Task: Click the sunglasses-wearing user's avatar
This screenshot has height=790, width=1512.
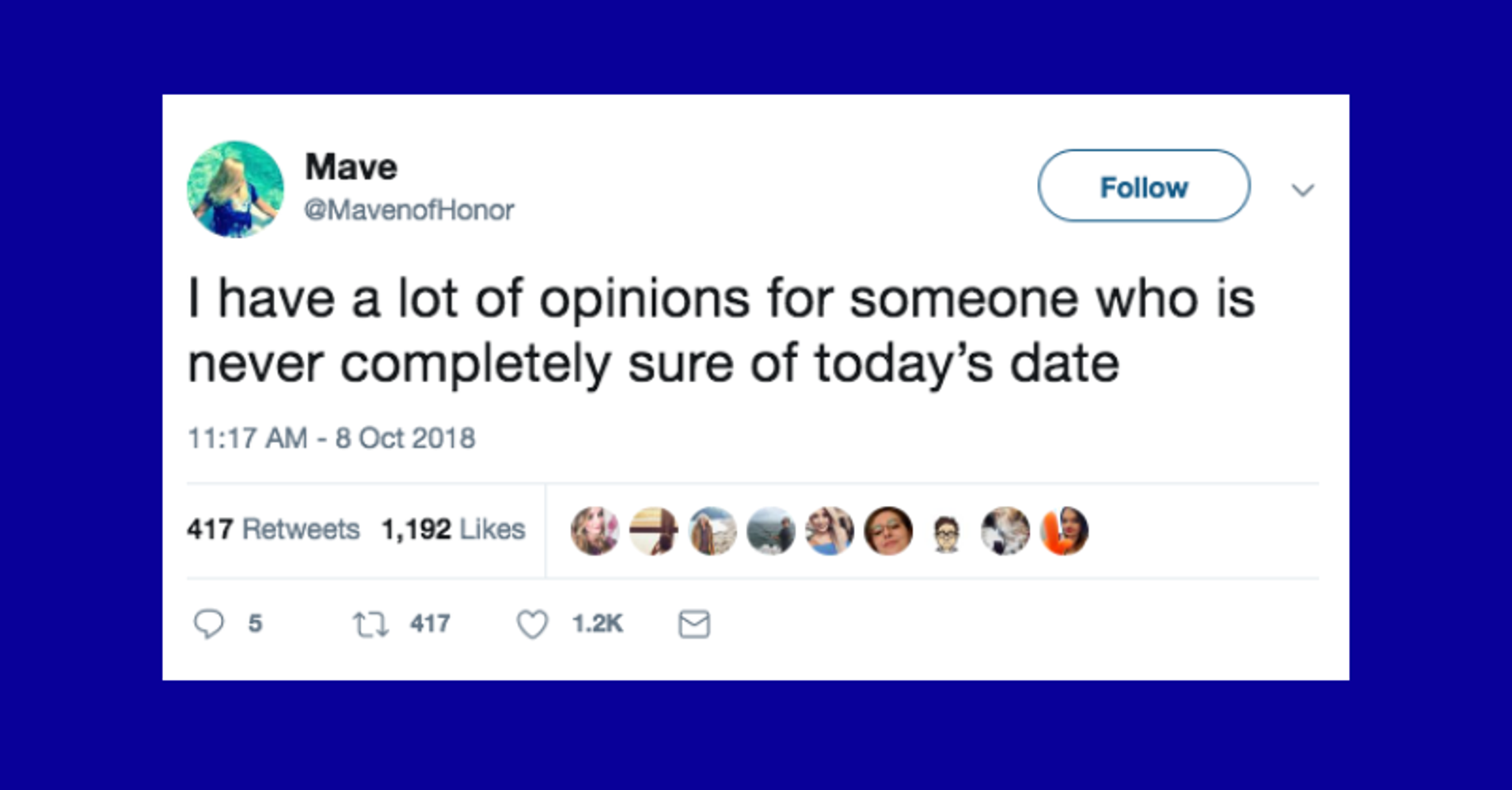Action: pos(888,530)
